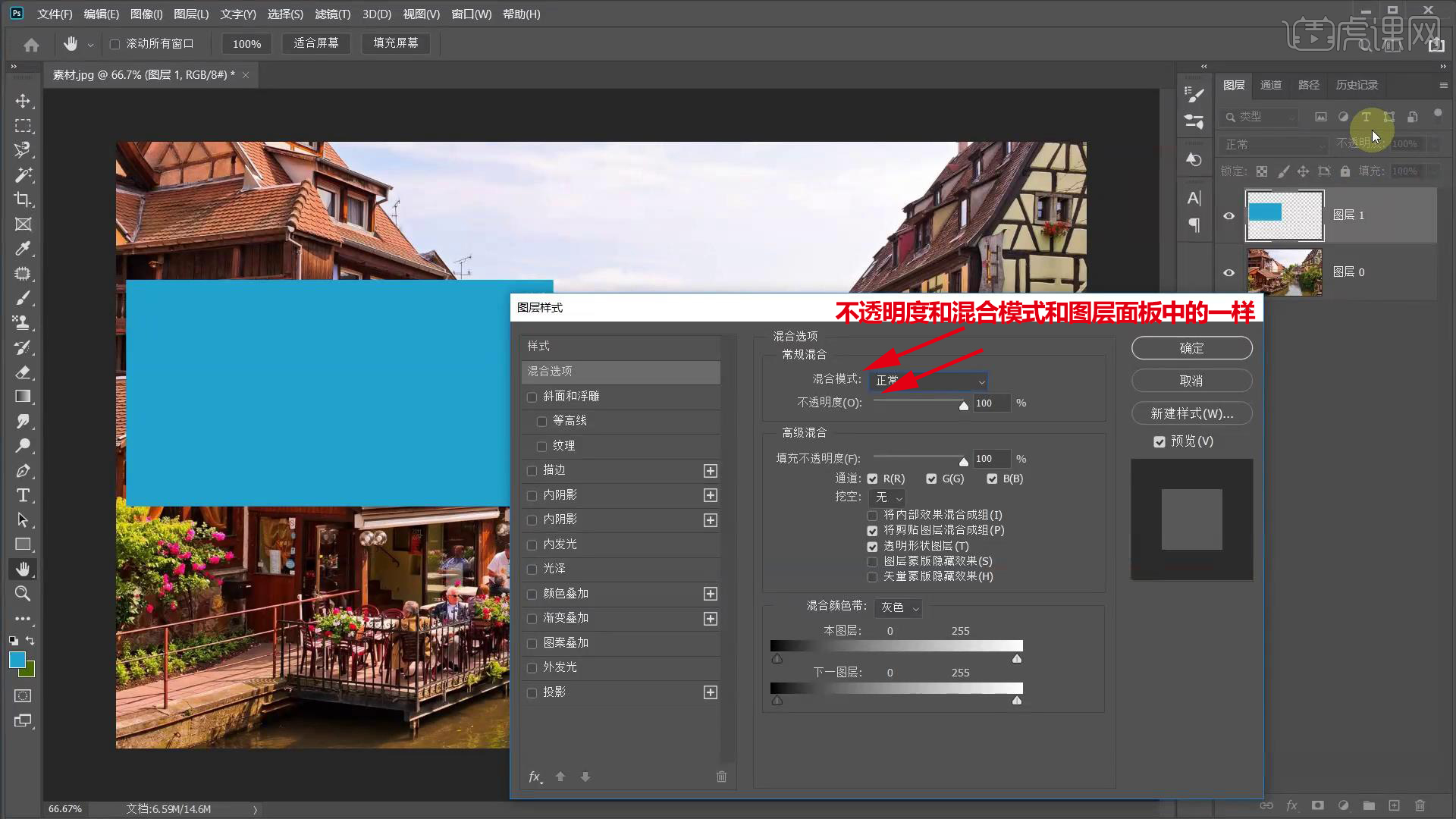Screen dimensions: 1456x819
Task: Open the Blend If (混合颜色带) gray dropdown
Action: point(899,607)
